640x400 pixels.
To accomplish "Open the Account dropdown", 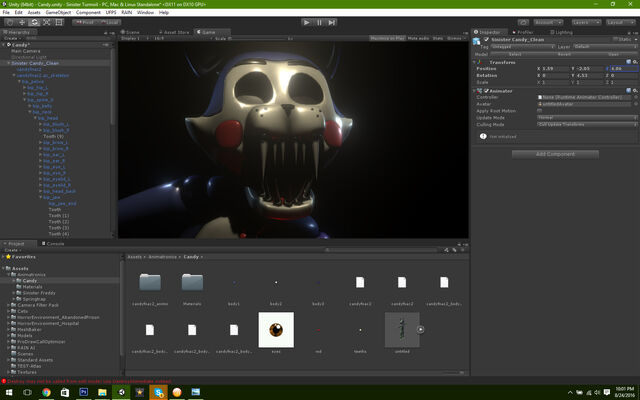I will (548, 22).
